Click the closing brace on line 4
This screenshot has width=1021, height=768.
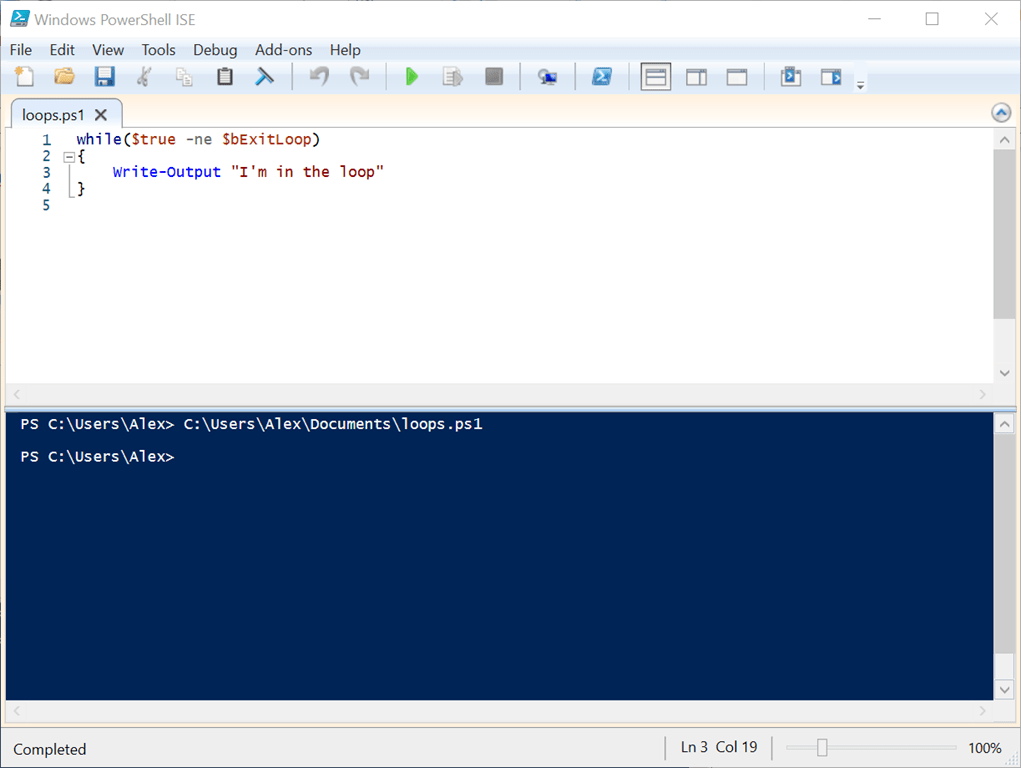pos(81,189)
